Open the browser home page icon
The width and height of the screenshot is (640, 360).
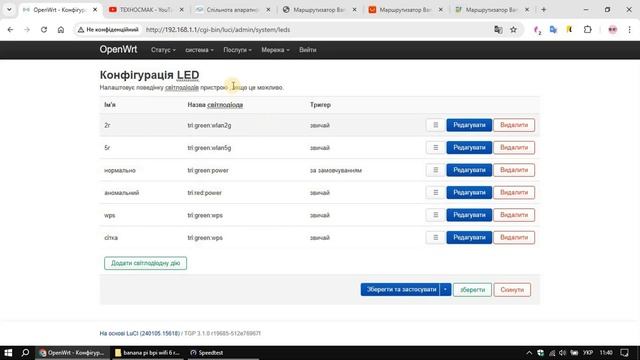point(61,29)
